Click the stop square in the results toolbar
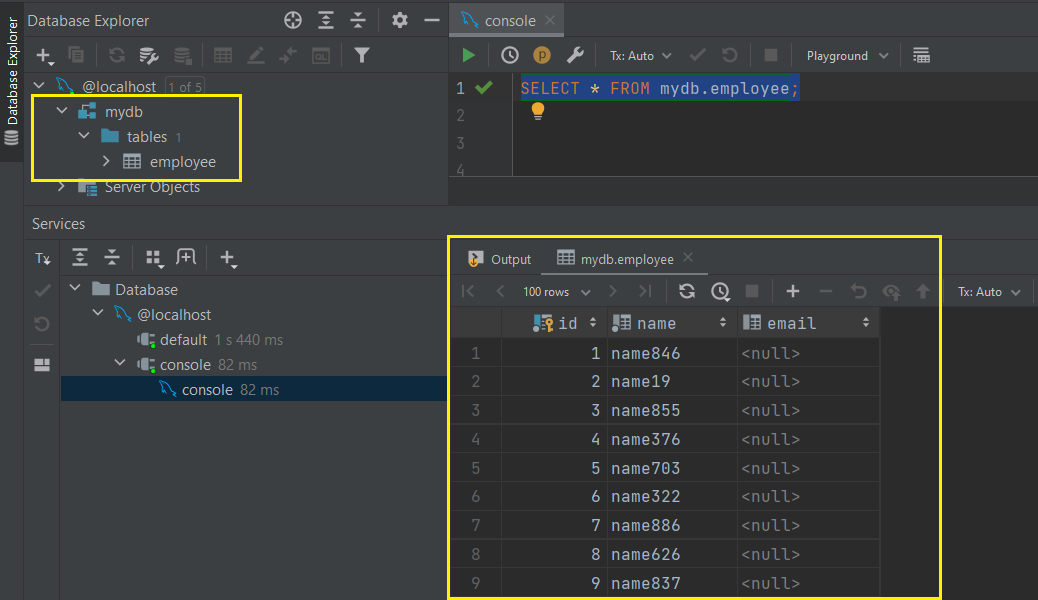 752,291
